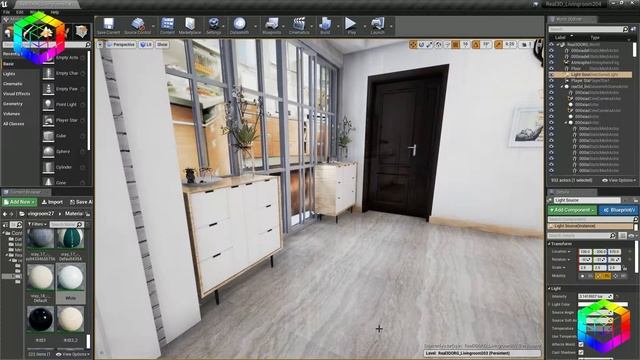This screenshot has height=360, width=640.
Task: Open the Help menu
Action: pos(54,12)
